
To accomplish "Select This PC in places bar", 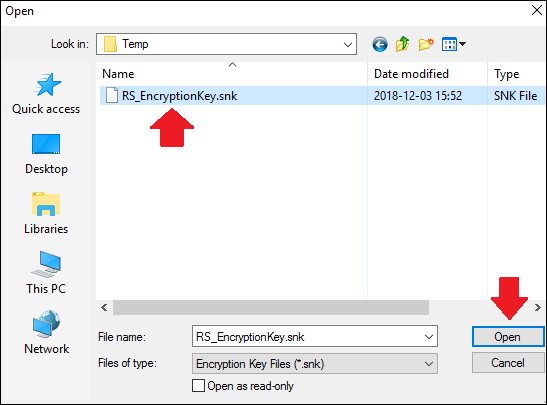I will click(x=46, y=273).
